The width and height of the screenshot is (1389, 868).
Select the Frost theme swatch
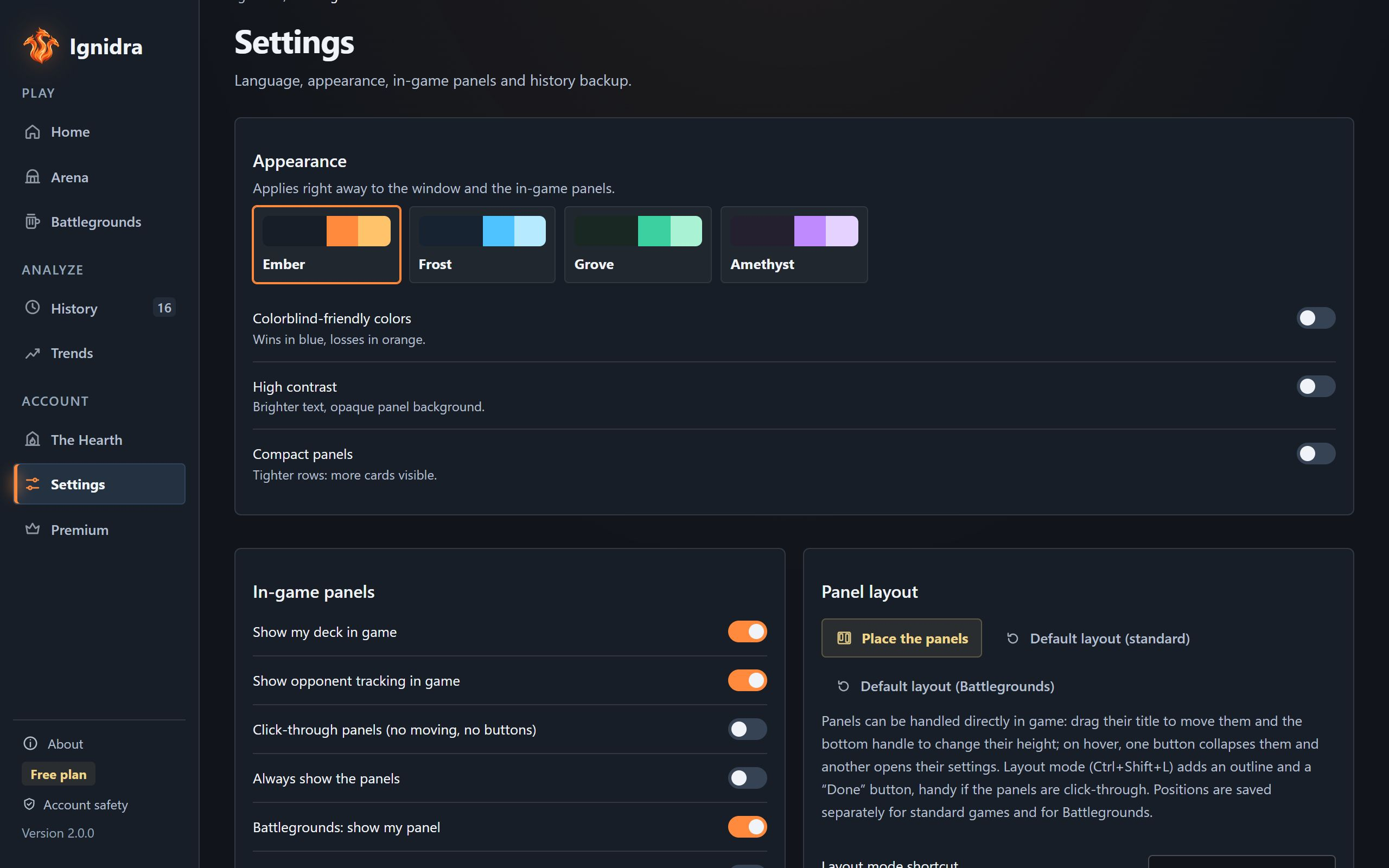482,245
